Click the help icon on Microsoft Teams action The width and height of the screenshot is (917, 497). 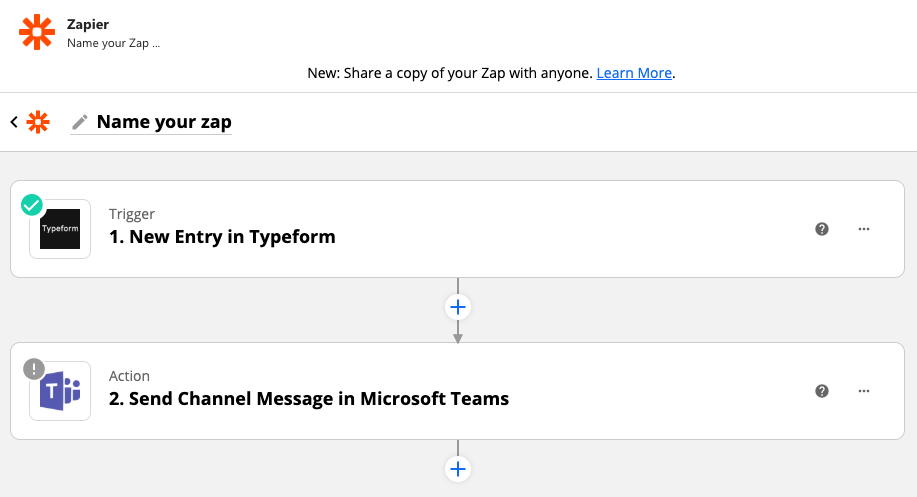pos(822,391)
